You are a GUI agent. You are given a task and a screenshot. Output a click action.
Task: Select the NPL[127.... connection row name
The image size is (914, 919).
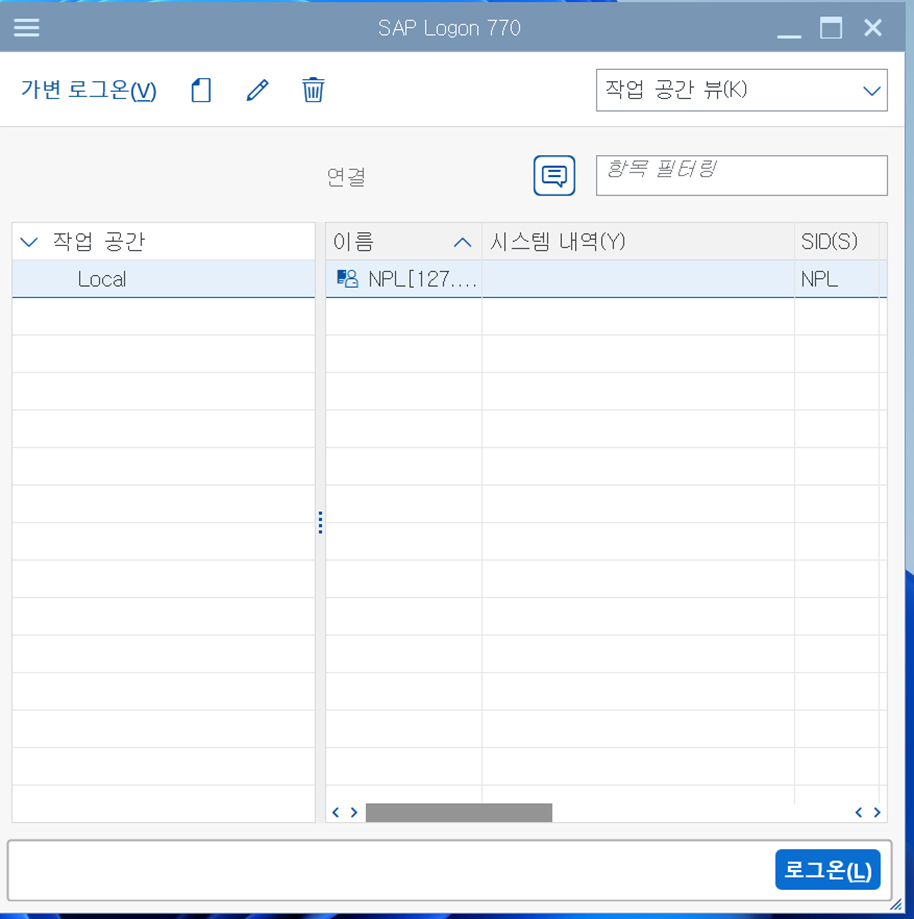pyautogui.click(x=422, y=279)
